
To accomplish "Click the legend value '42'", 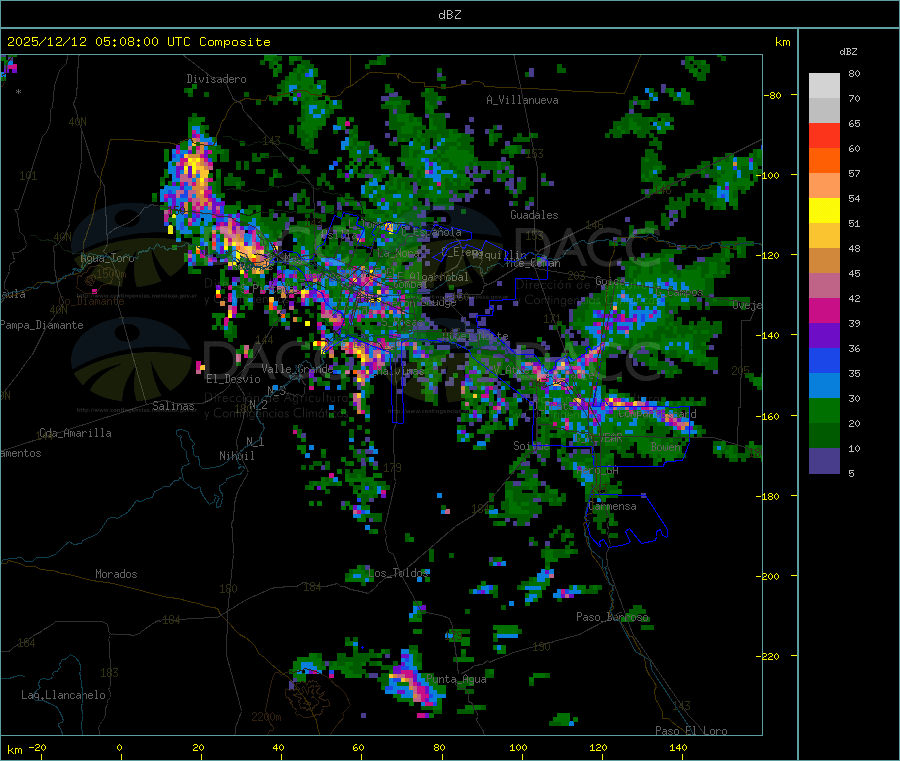I will tap(854, 298).
